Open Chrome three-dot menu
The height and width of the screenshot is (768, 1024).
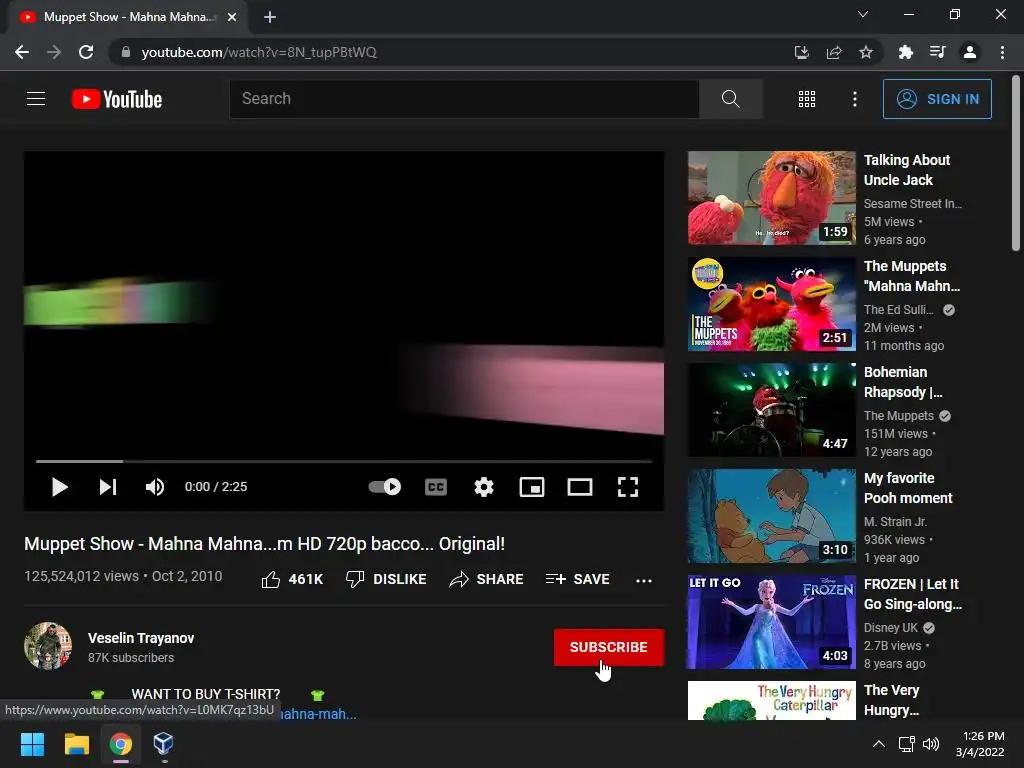(x=1002, y=52)
